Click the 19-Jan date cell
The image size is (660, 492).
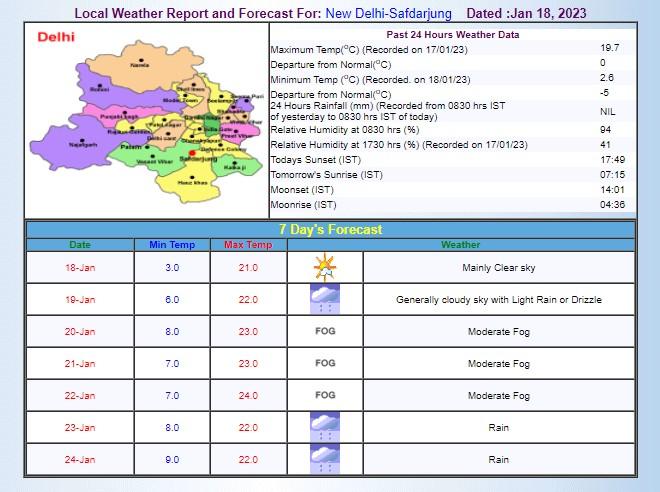79,299
